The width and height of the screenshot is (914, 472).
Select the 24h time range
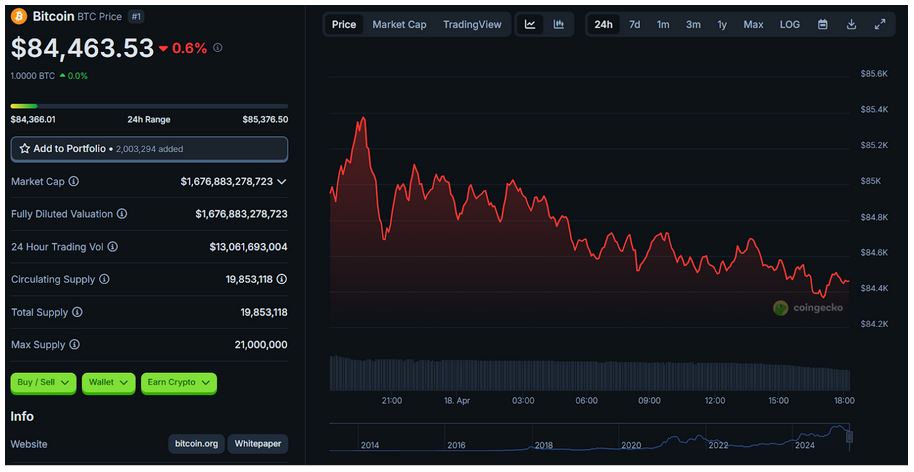603,24
